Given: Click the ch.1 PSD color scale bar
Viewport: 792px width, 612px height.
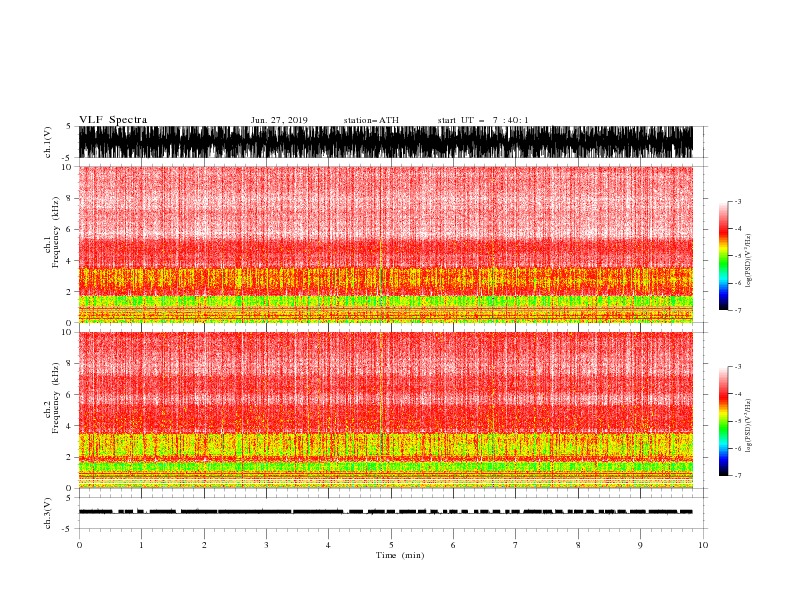Looking at the screenshot, I should pyautogui.click(x=723, y=256).
